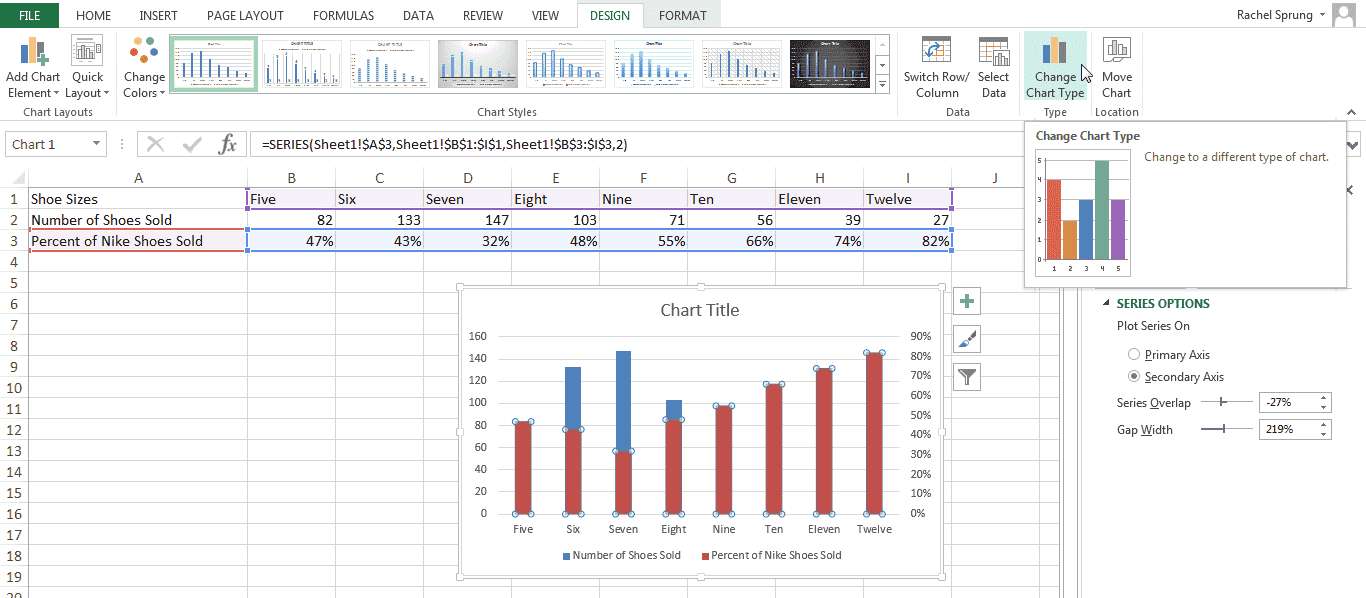Viewport: 1366px width, 598px height.
Task: Open the Chart Styles paintbrush button
Action: tap(967, 339)
